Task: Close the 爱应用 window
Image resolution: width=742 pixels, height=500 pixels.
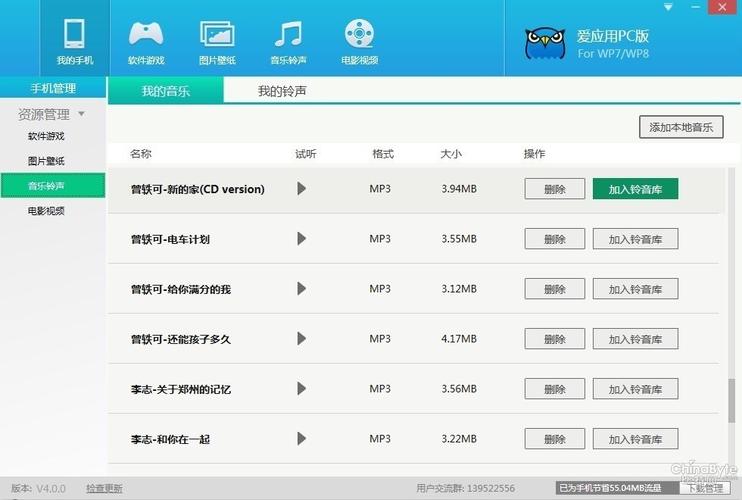Action: (x=723, y=7)
